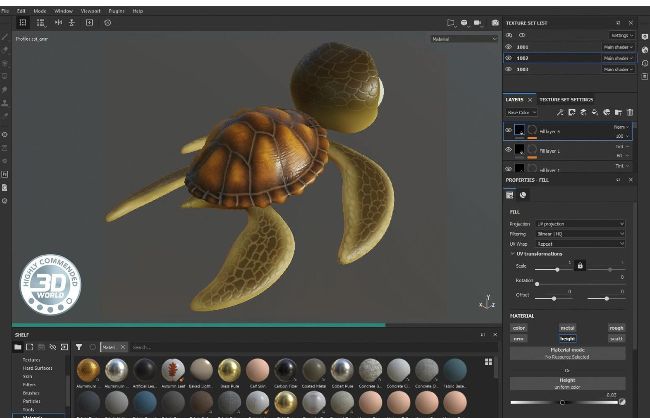Click the shelf filter funnel icon
Image resolution: width=650 pixels, height=418 pixels.
(x=79, y=347)
